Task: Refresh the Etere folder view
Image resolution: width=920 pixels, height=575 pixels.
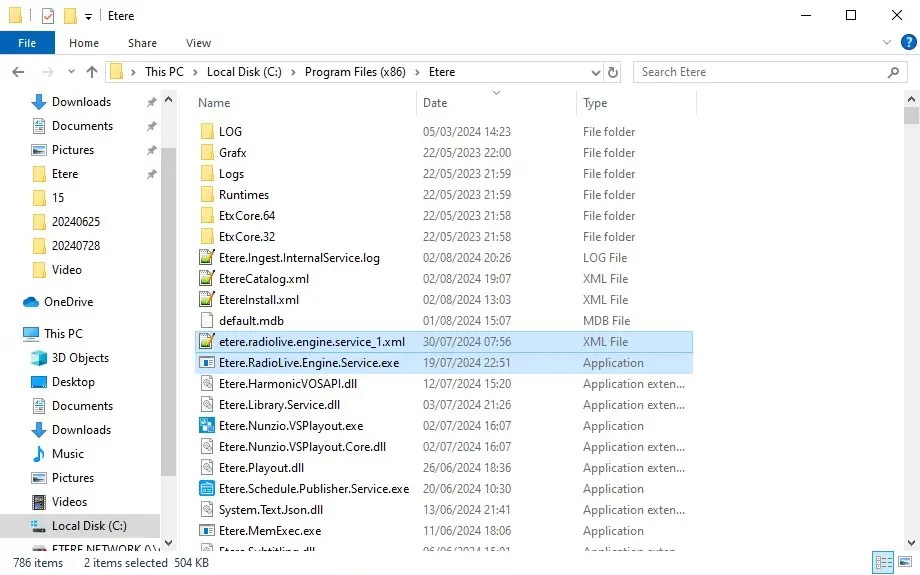Action: [x=613, y=72]
